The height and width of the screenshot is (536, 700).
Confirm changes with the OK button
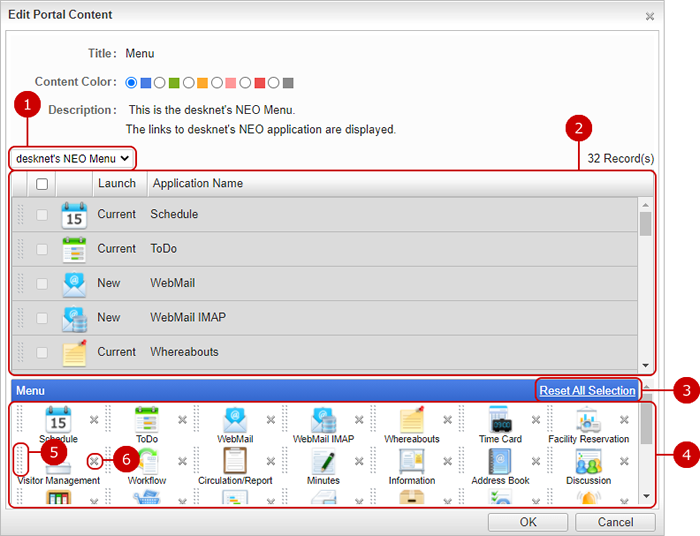tap(528, 522)
